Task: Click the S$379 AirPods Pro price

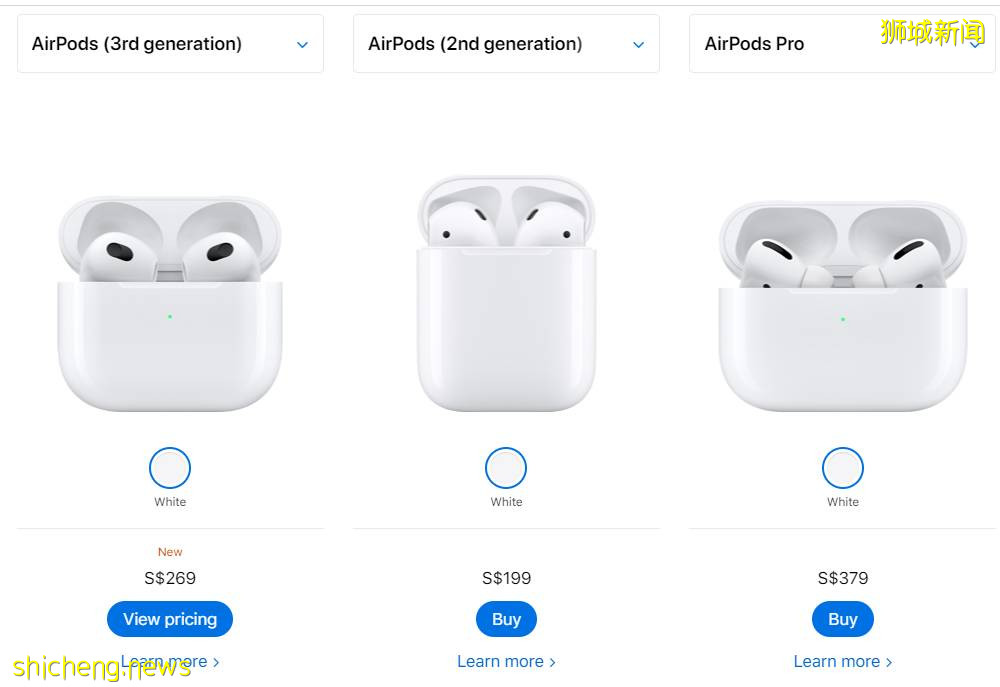Action: click(x=843, y=578)
